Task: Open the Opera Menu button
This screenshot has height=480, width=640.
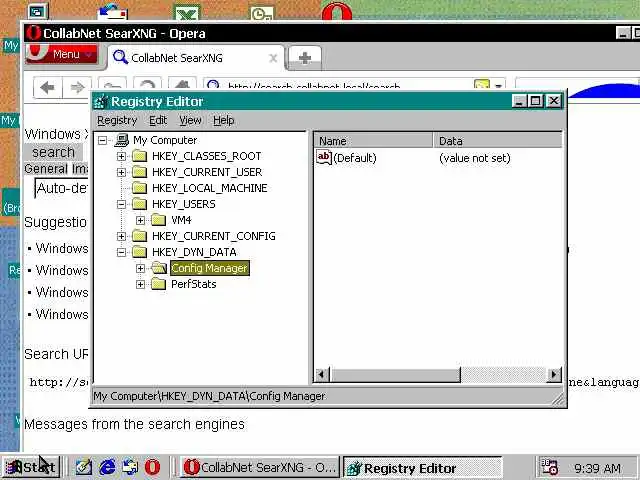Action: point(61,53)
